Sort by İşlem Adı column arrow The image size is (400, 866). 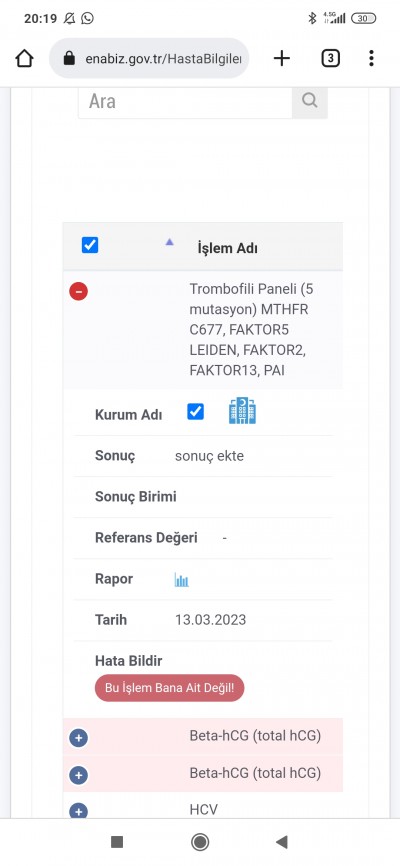(x=170, y=242)
